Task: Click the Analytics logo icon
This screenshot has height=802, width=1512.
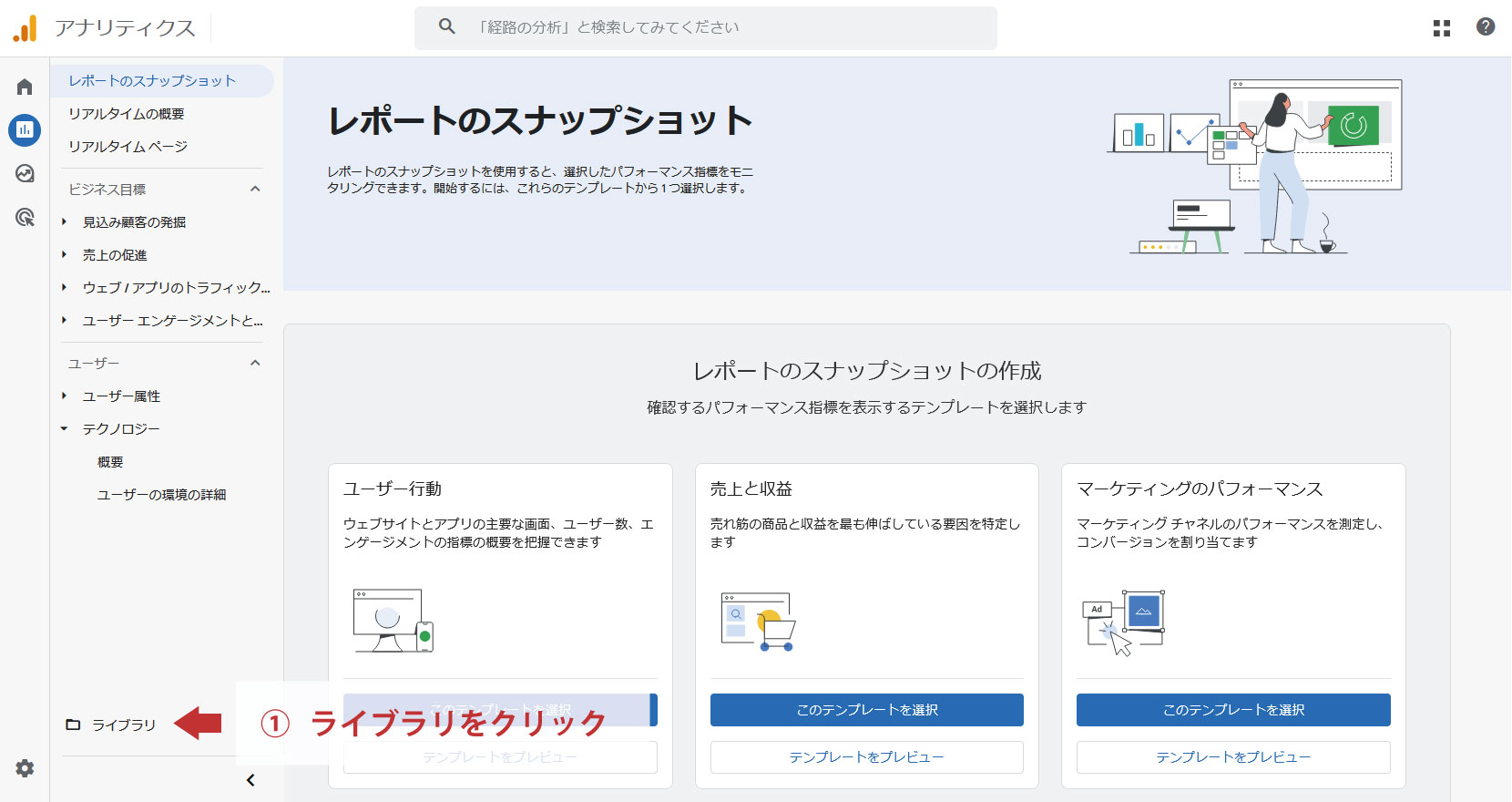Action: coord(25,28)
